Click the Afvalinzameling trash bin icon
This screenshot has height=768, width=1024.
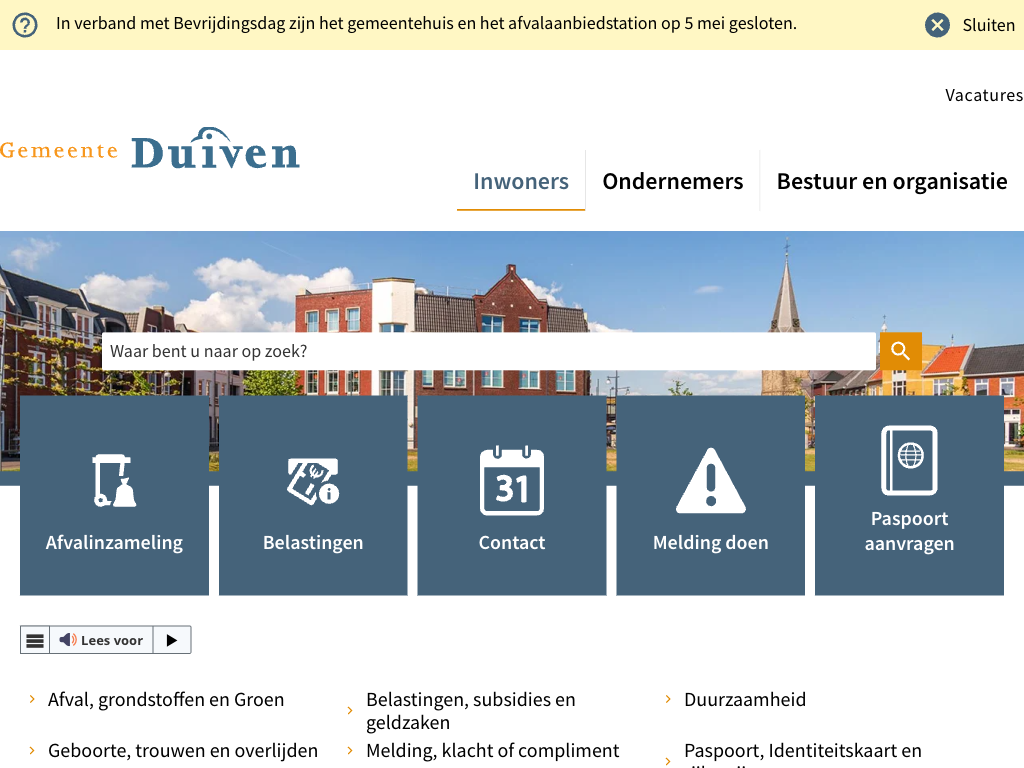[114, 480]
